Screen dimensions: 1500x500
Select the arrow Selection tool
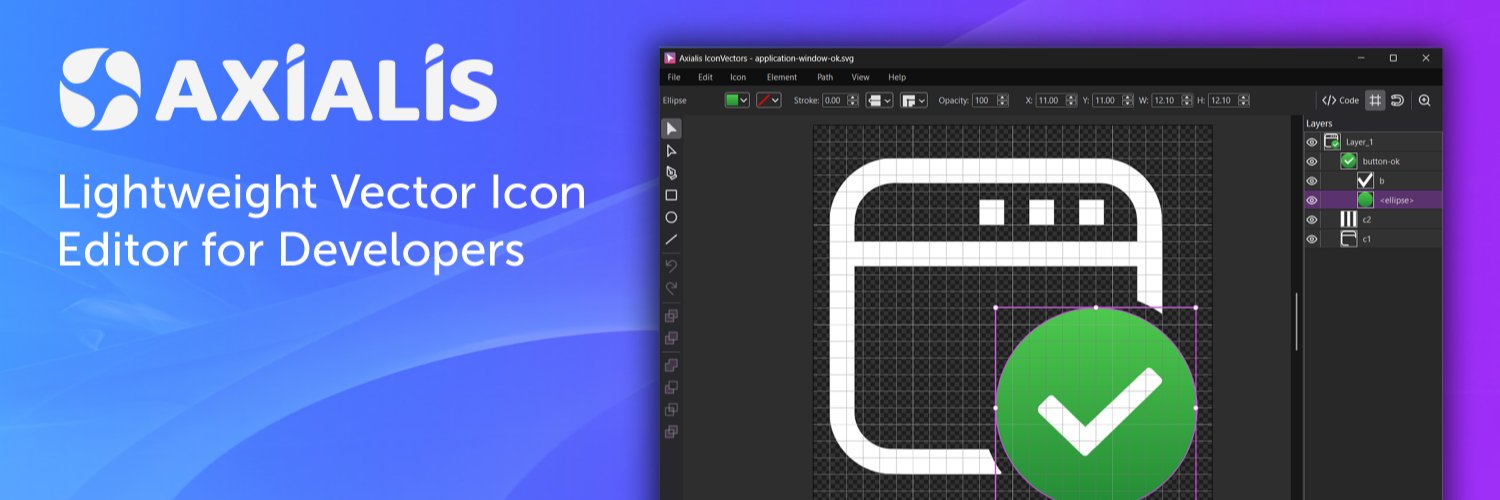tap(672, 128)
